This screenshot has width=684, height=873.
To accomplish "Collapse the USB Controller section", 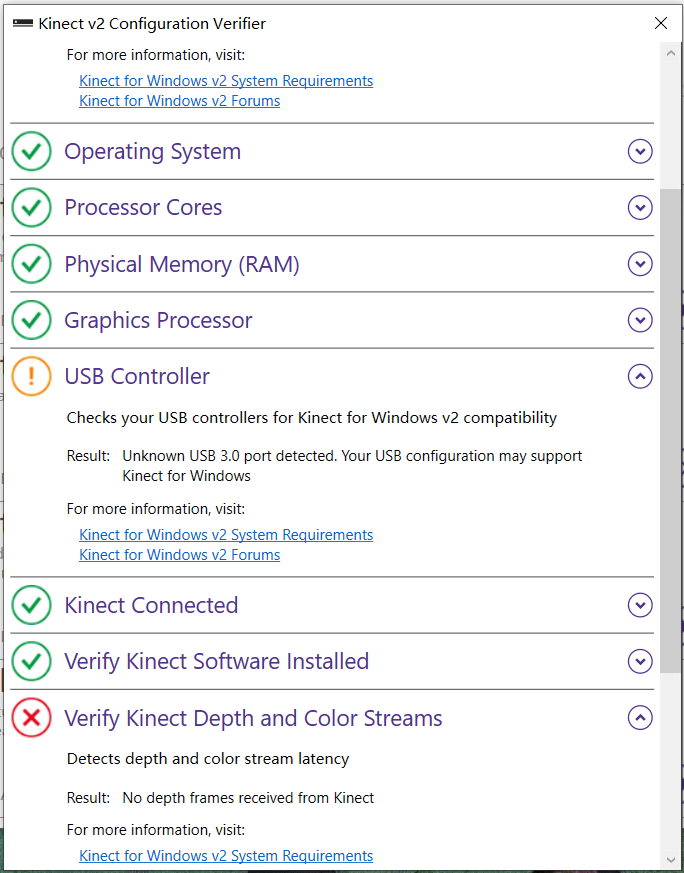I will (640, 376).
